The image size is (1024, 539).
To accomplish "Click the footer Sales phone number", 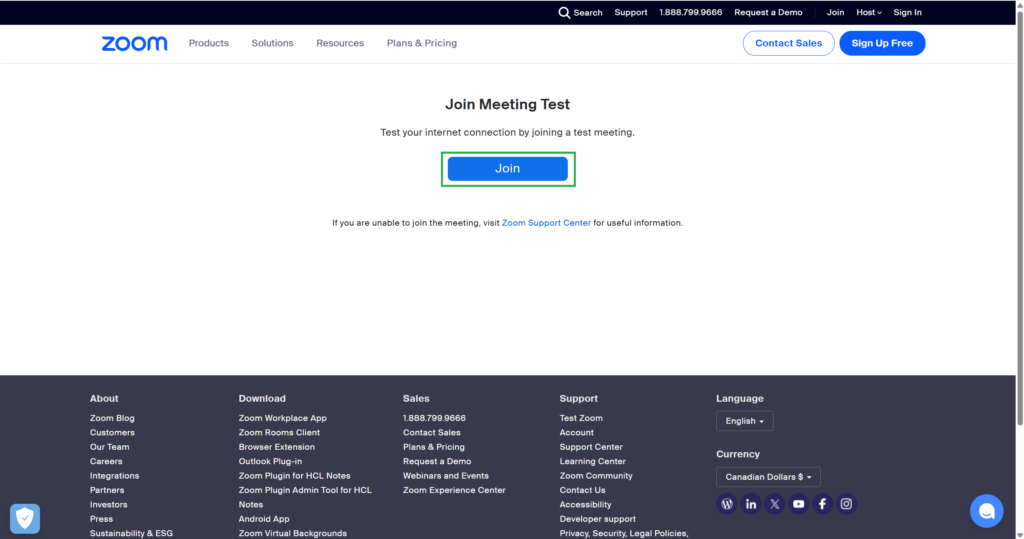I will pyautogui.click(x=434, y=418).
